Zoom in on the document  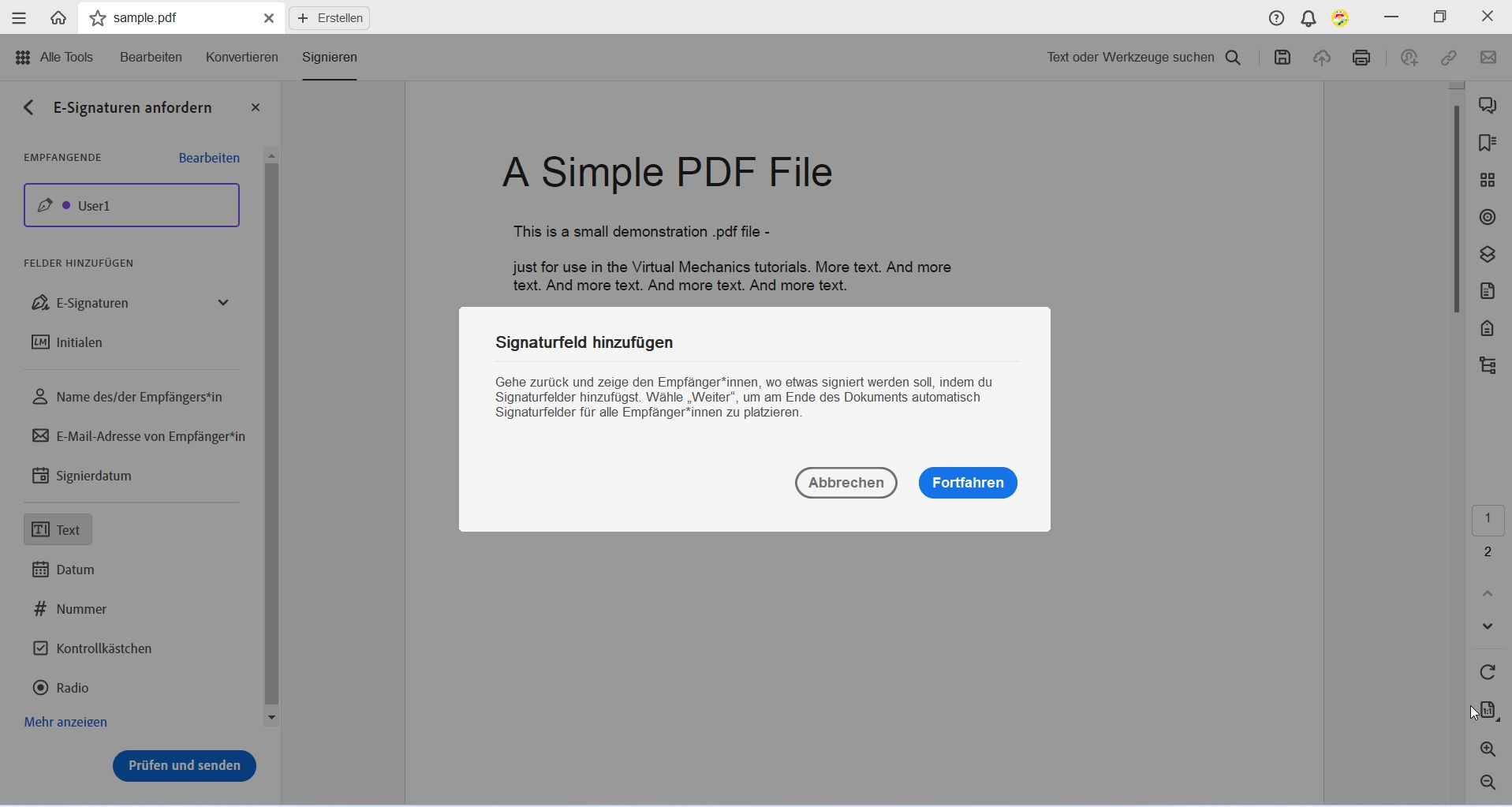tap(1488, 749)
